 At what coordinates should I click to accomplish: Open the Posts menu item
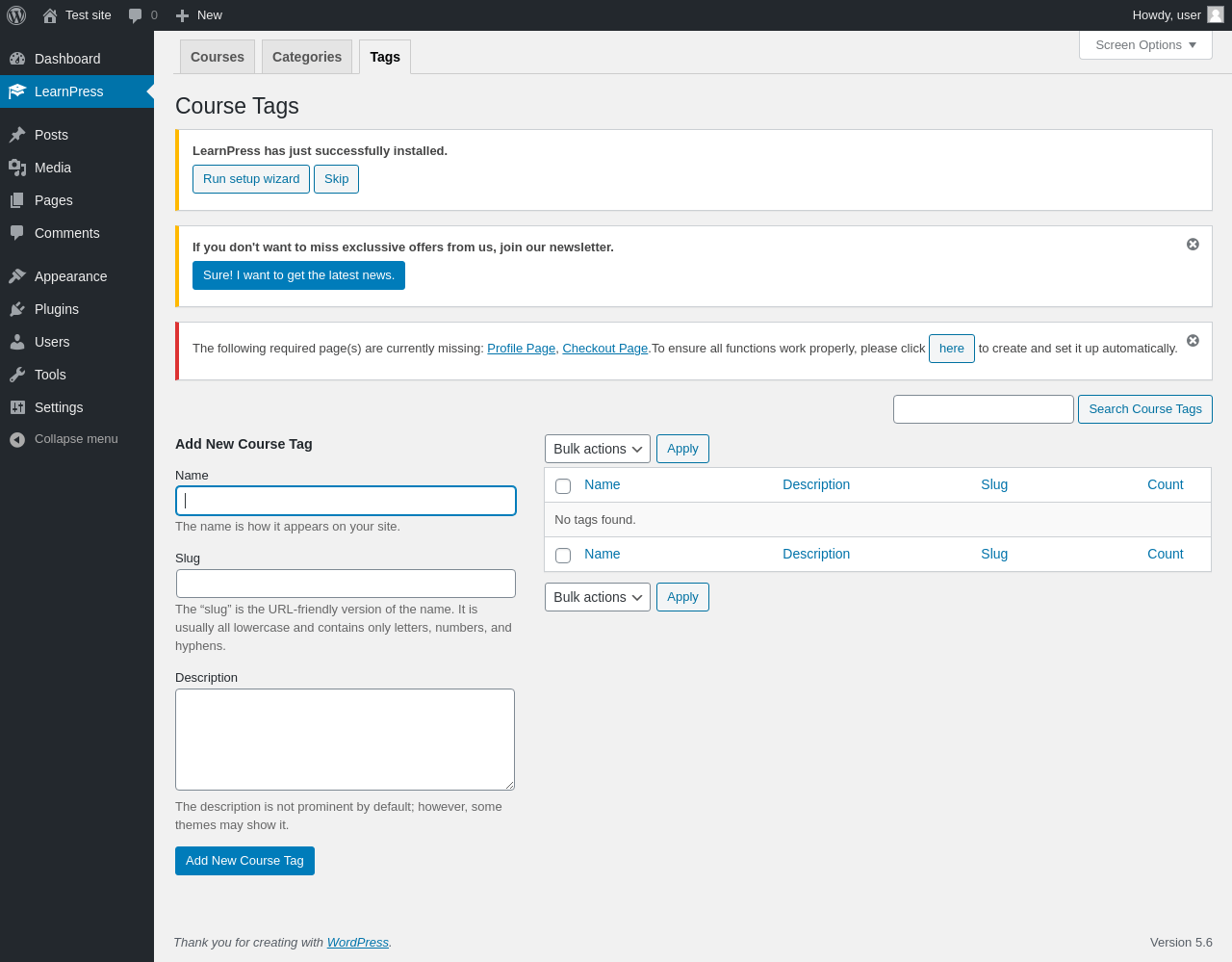77,135
